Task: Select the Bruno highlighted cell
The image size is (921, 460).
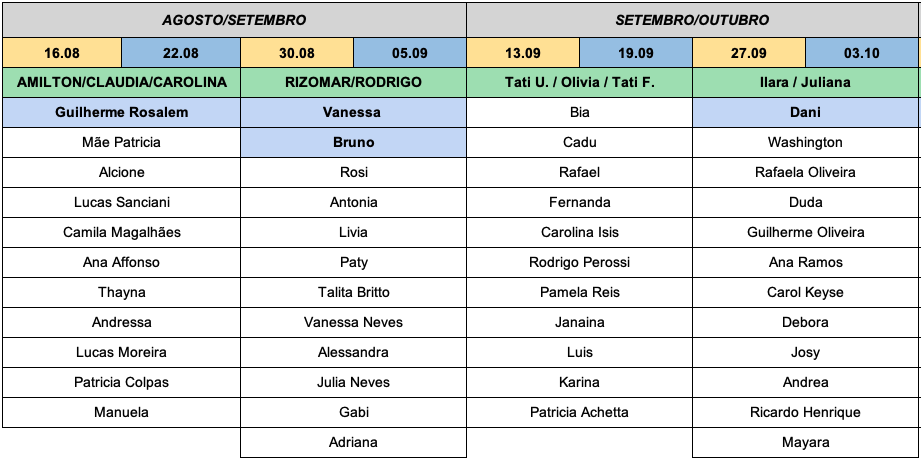Action: [354, 142]
